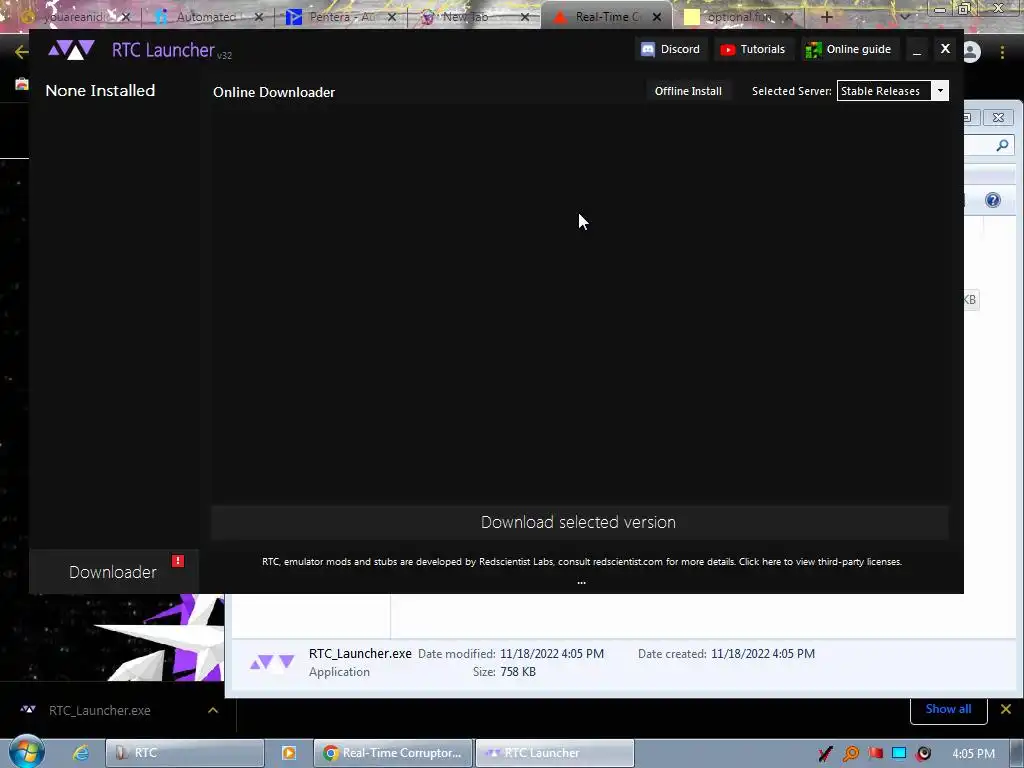Image resolution: width=1024 pixels, height=768 pixels.
Task: Click the Explorer search magnifier icon
Action: 1002,145
